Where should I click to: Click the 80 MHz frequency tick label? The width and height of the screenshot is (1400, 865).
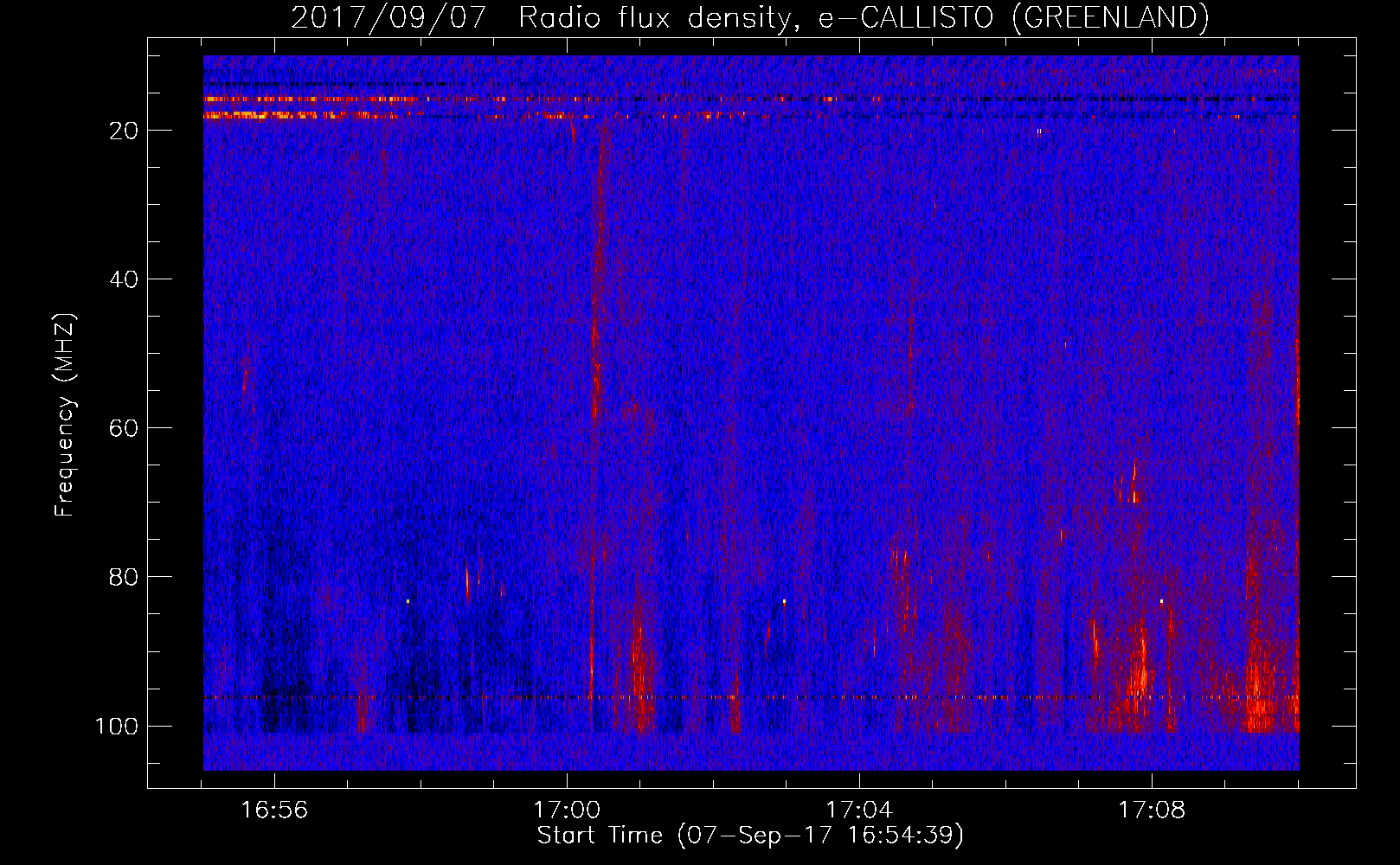click(124, 577)
